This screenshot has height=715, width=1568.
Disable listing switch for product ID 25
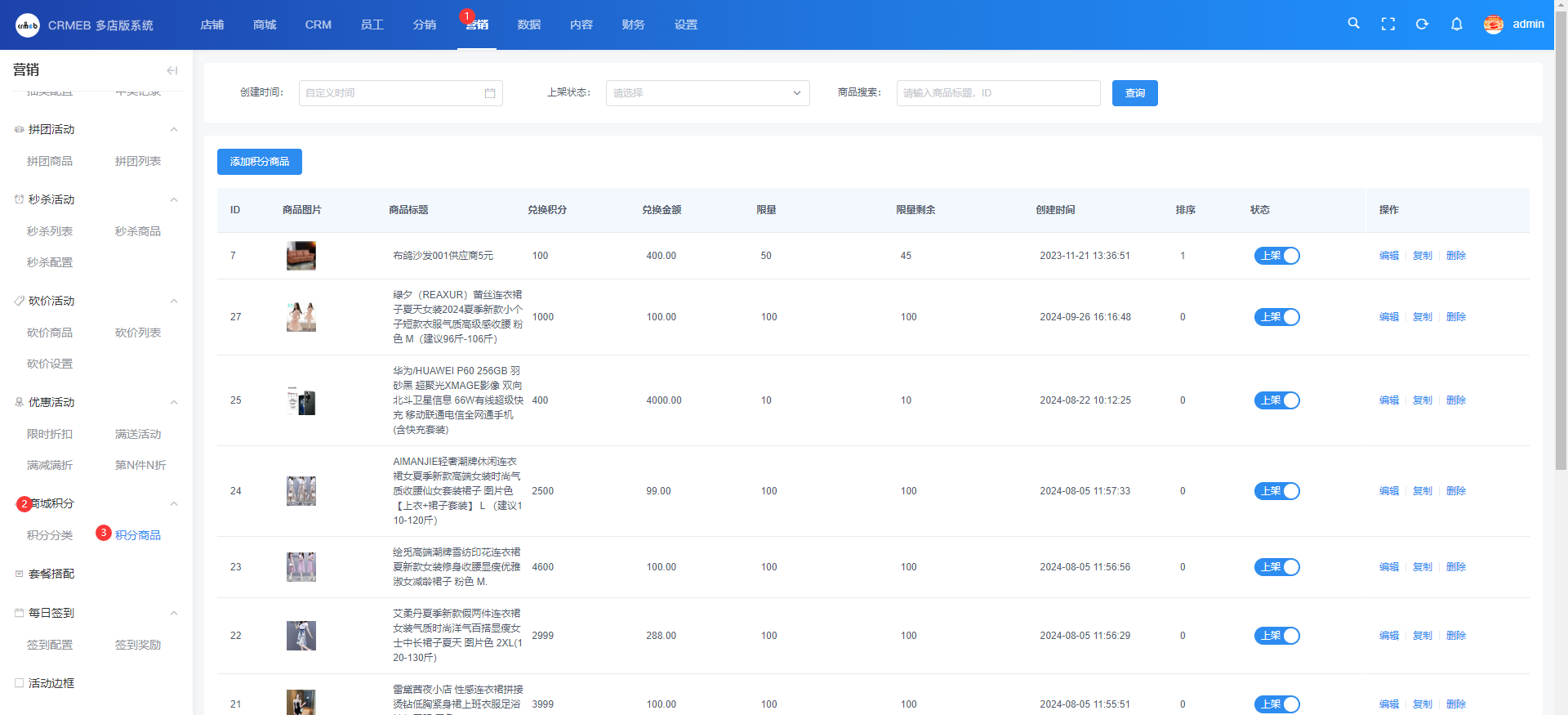pyautogui.click(x=1276, y=400)
